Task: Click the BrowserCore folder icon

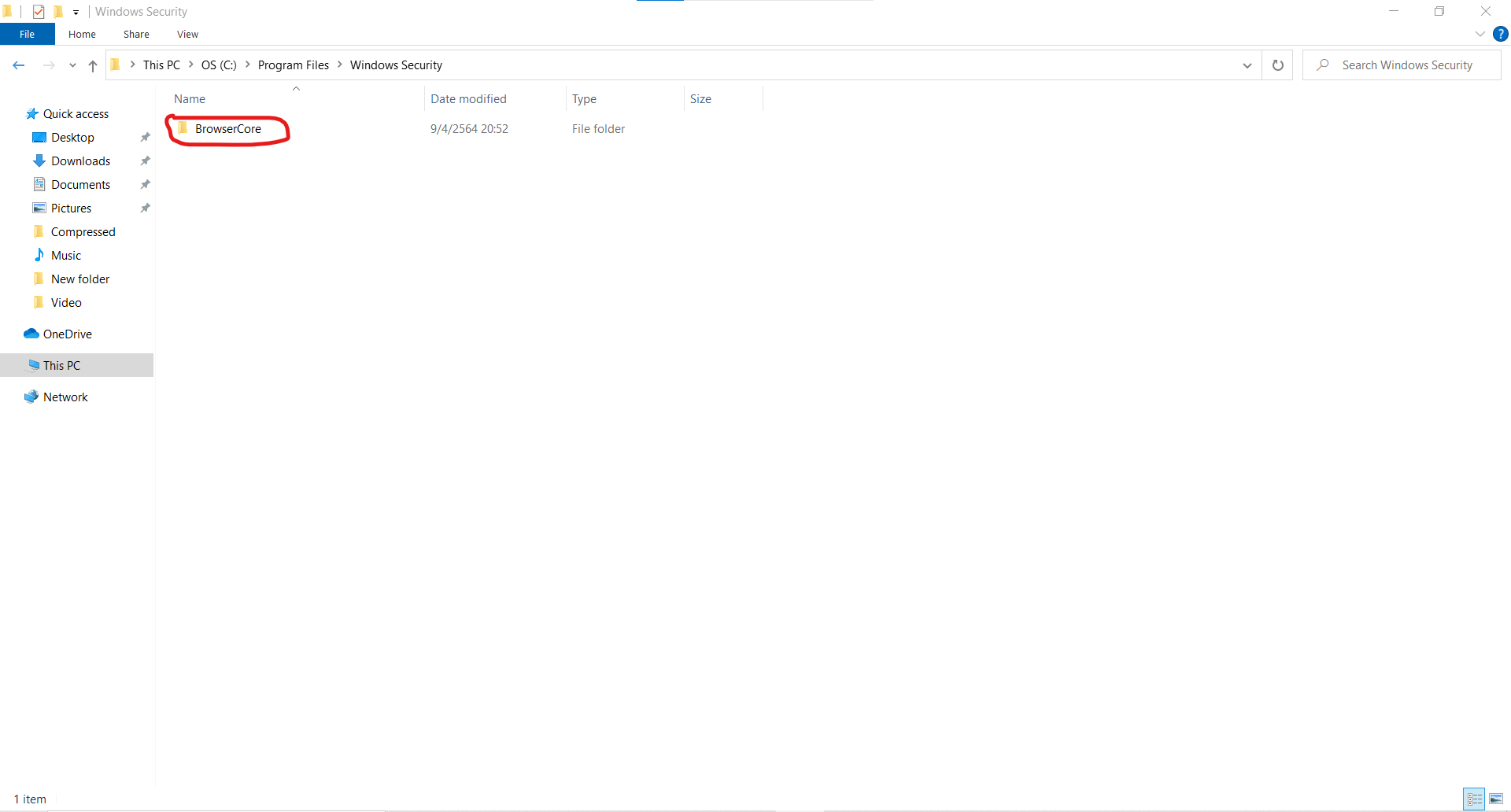Action: [x=183, y=128]
